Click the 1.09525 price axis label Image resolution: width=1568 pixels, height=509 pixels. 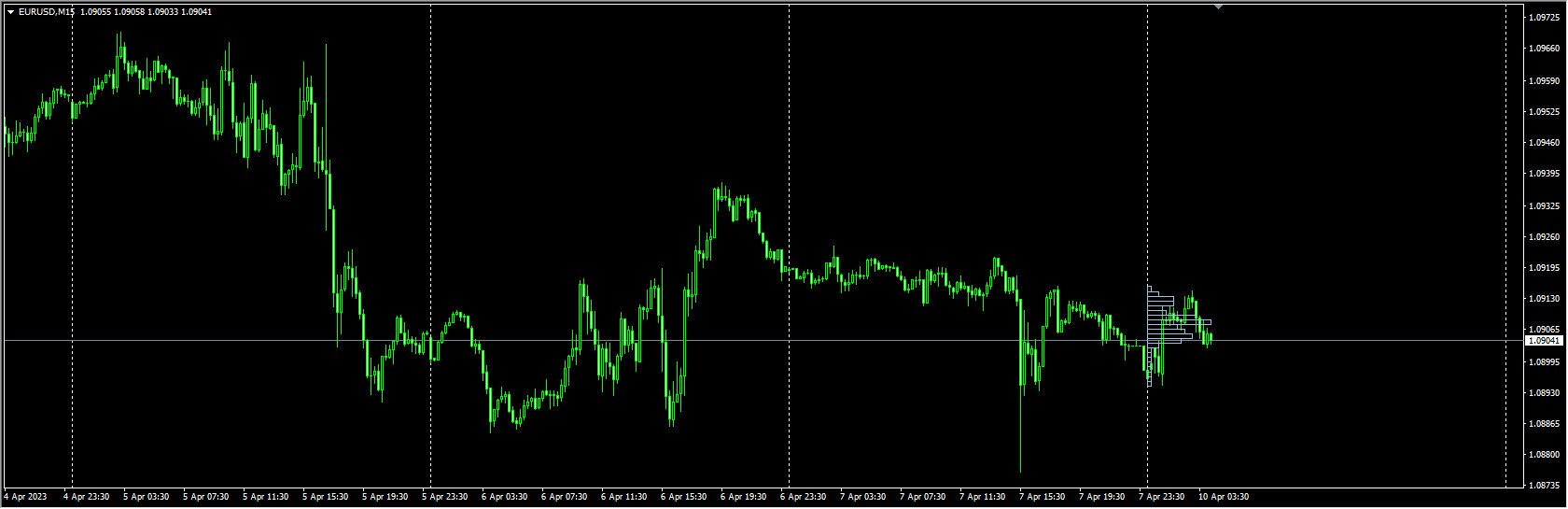click(1546, 111)
